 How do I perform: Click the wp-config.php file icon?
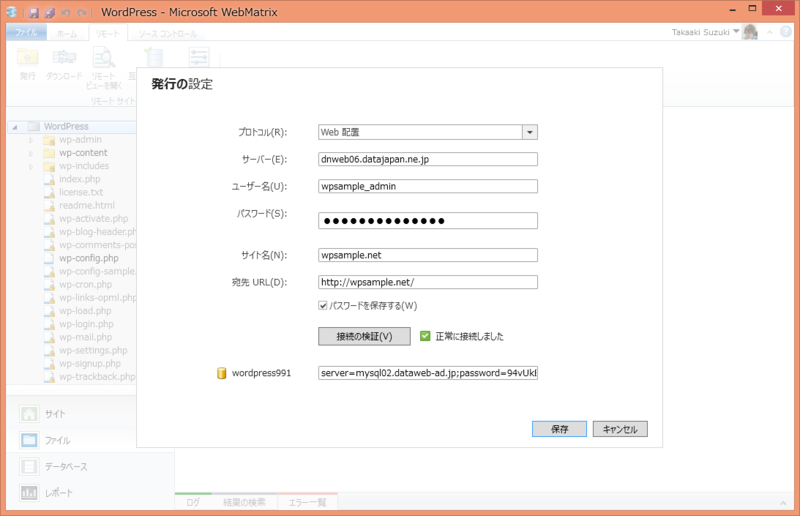[x=49, y=258]
